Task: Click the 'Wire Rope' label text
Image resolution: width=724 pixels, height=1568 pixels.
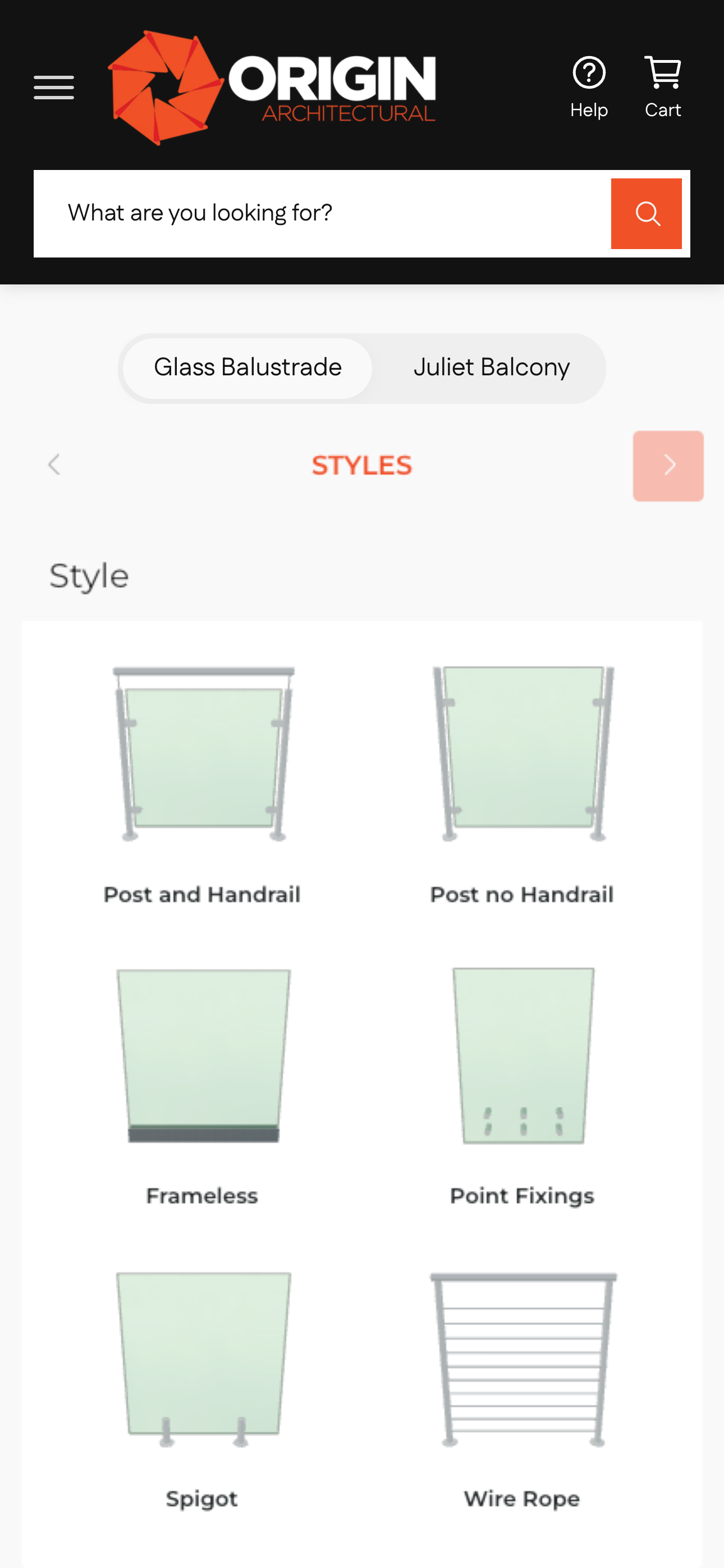Action: 522,1498
